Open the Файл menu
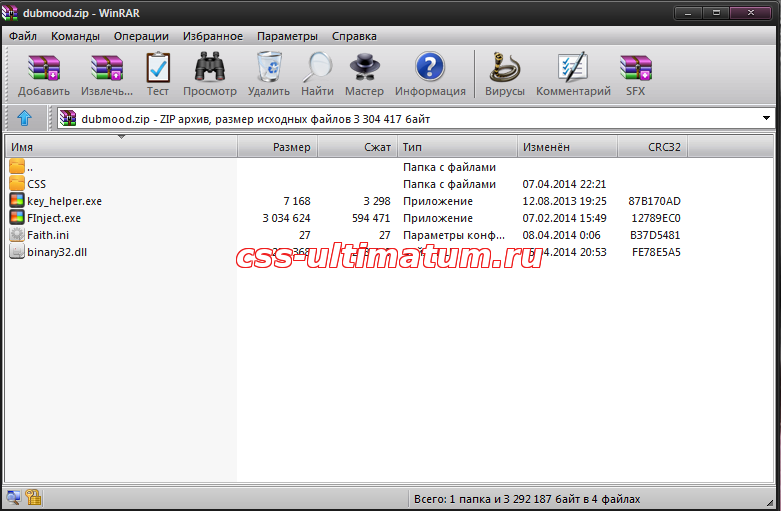Screen dimensions: 781x511 click(x=23, y=36)
